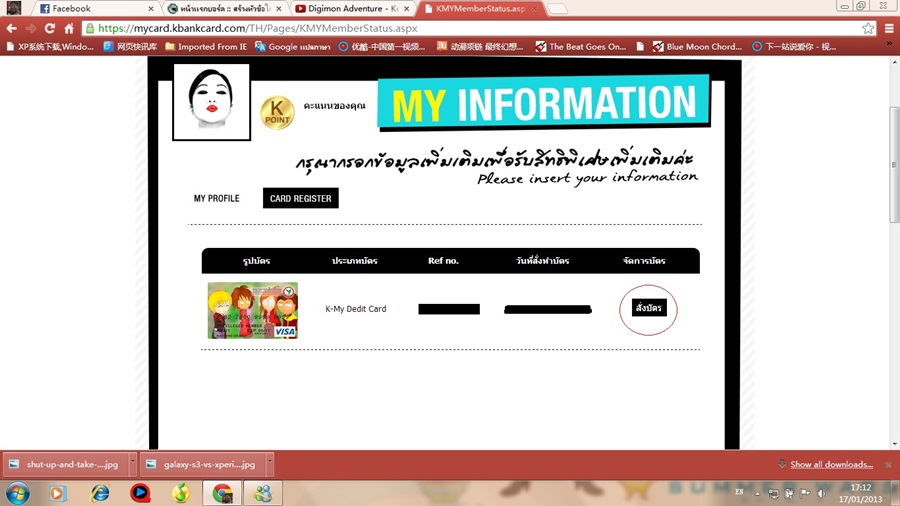Expand options for galaxy-s3-vs-xperi download
Screen dimensions: 900x506
tap(270, 464)
